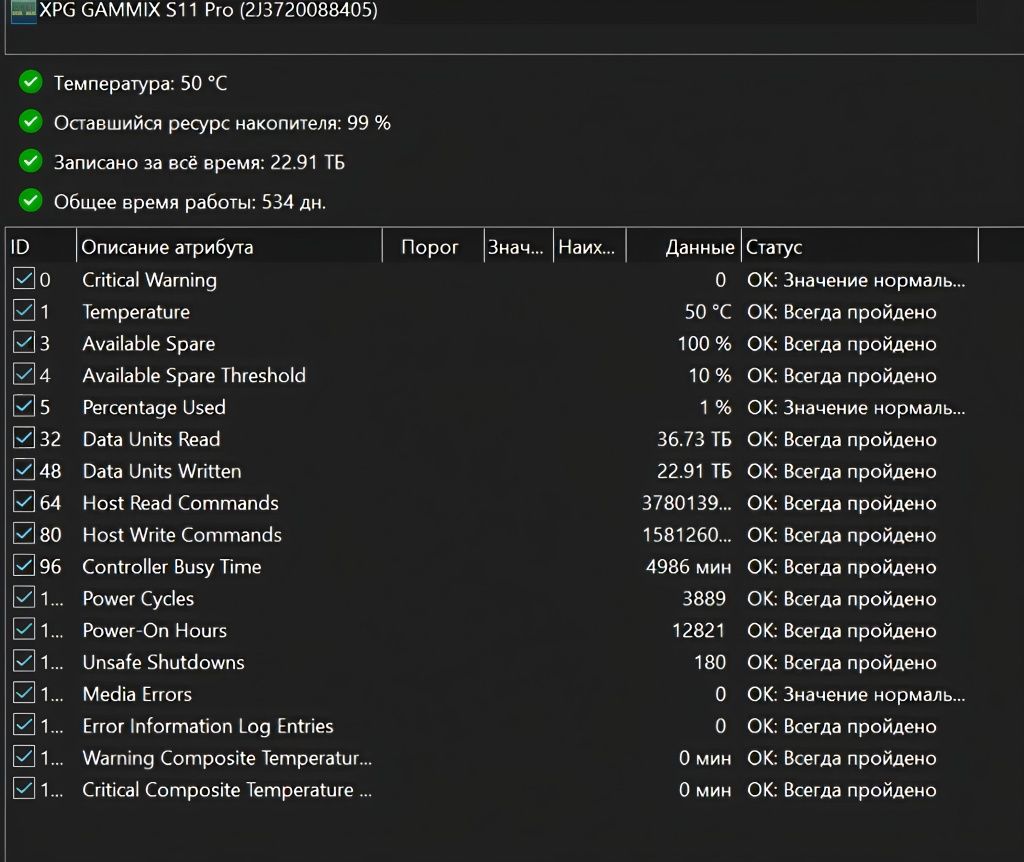Select the Data Units Read attribute name
This screenshot has height=862, width=1024.
point(152,439)
